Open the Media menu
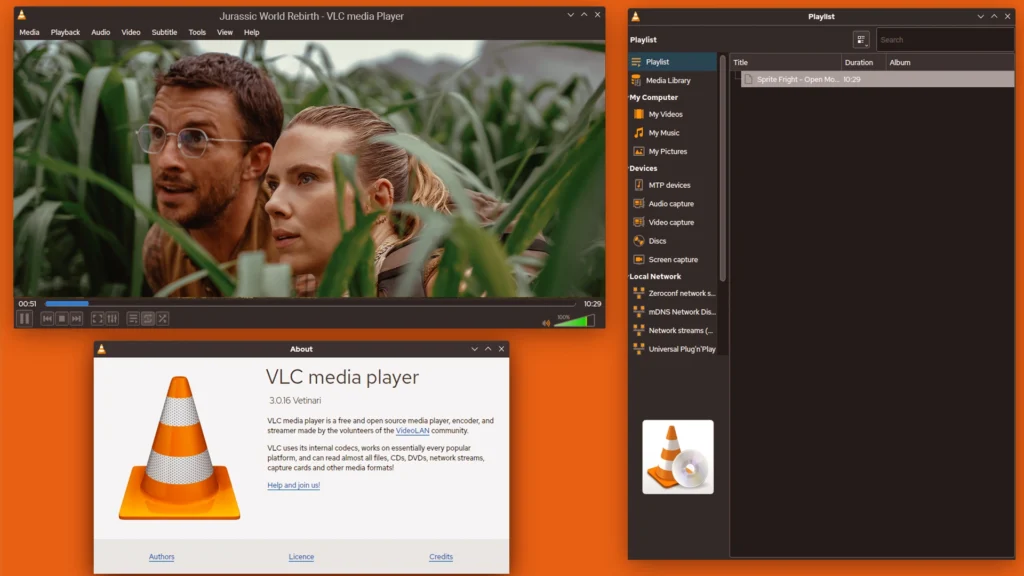The image size is (1024, 576). tap(29, 32)
